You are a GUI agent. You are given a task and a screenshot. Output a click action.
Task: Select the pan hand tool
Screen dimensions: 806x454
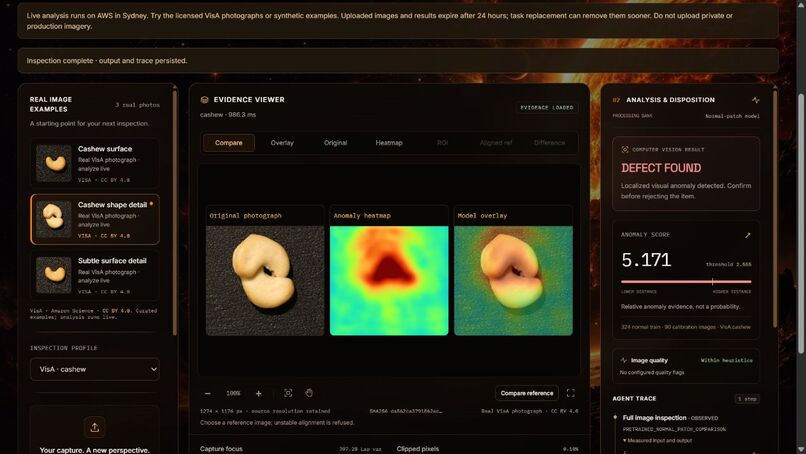(x=309, y=393)
